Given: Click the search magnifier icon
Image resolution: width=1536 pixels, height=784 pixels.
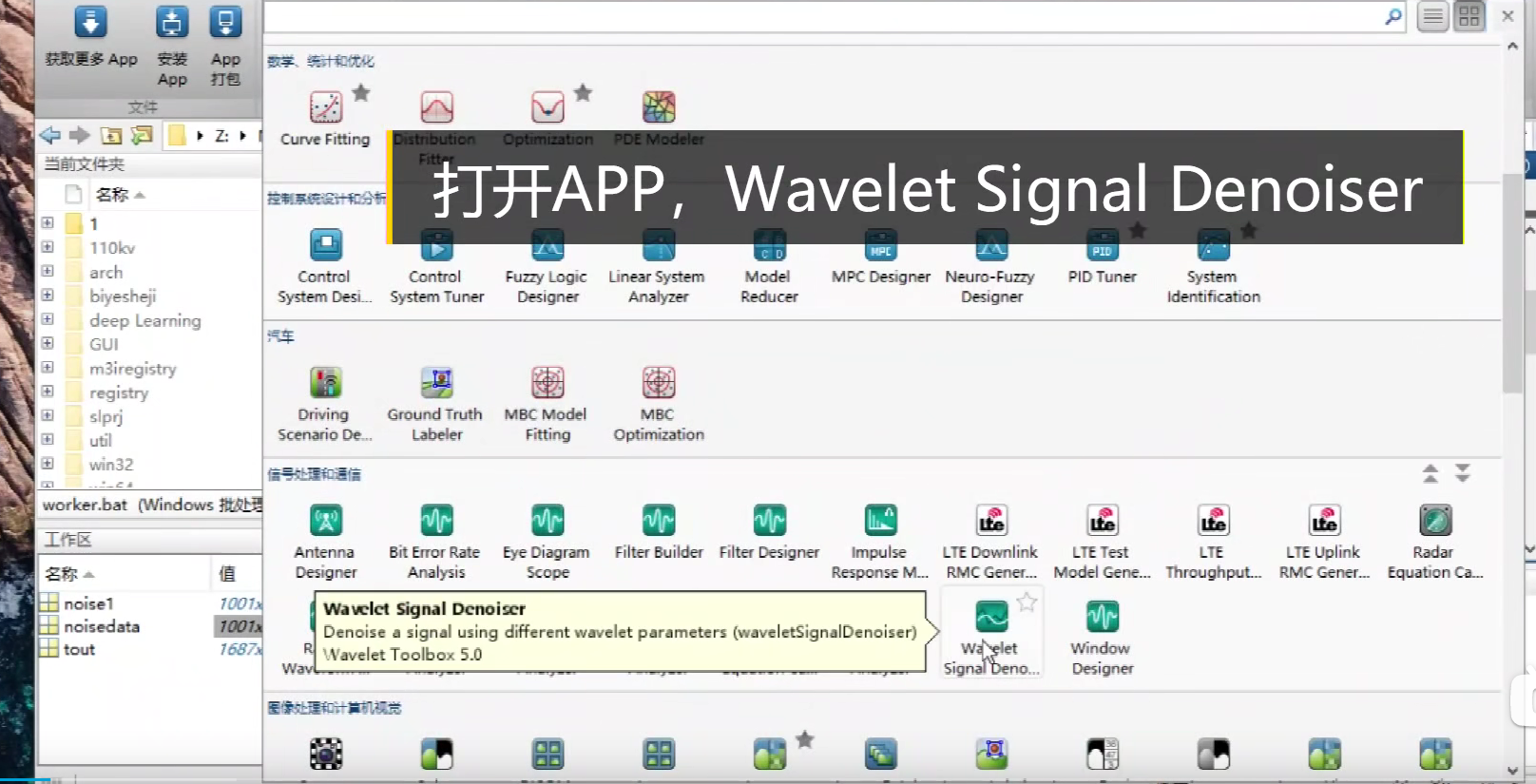Looking at the screenshot, I should (x=1392, y=16).
